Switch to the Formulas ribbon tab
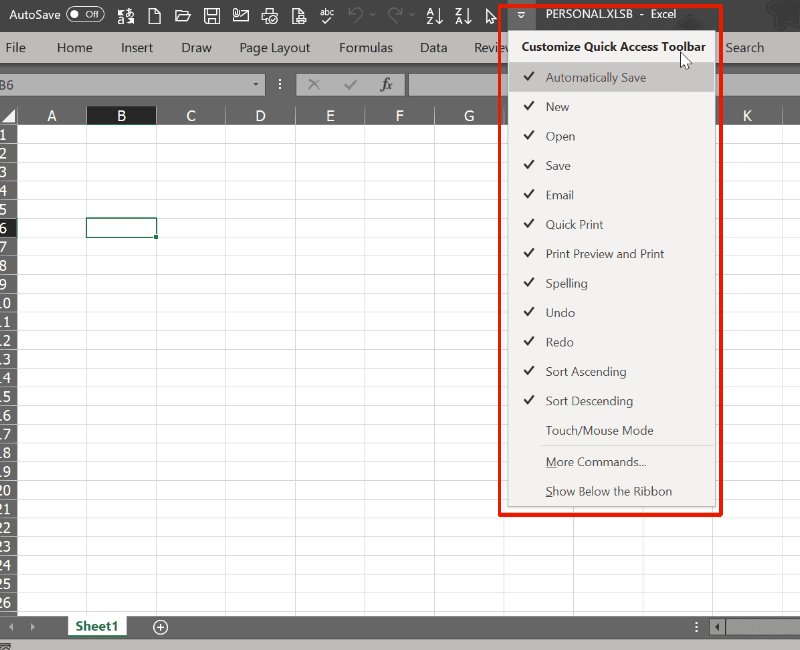This screenshot has height=650, width=800. 366,47
